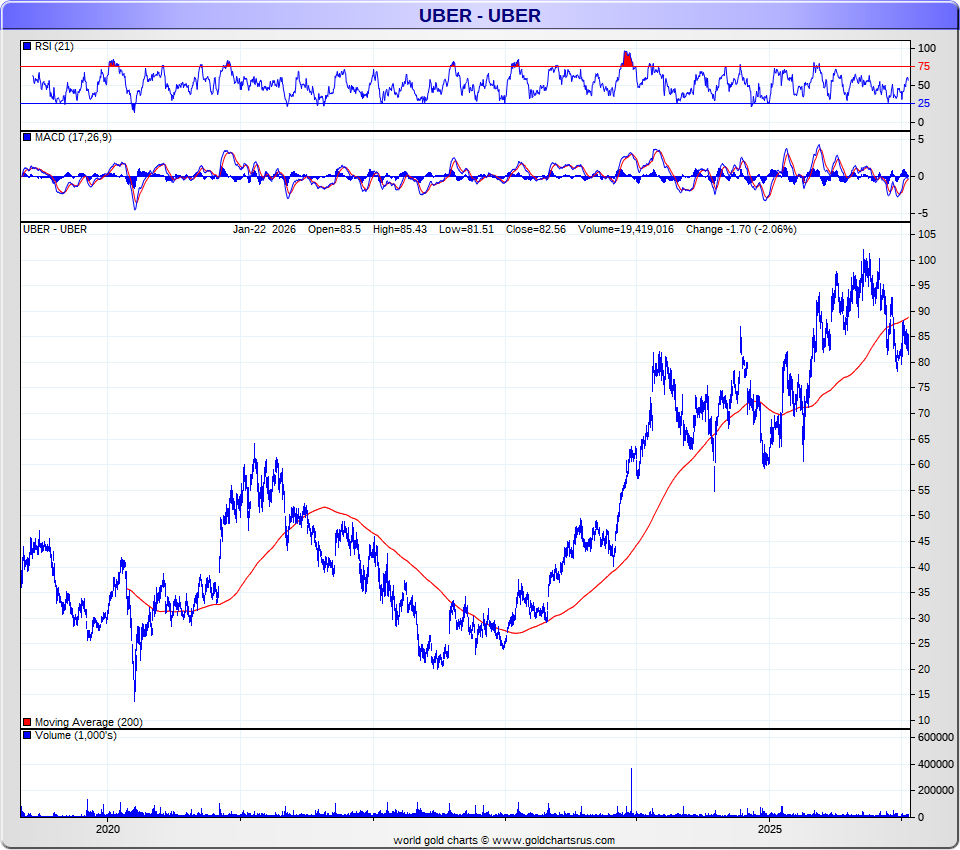Click the RSI (21) legend square
Screen dimensions: 960x850
coord(27,47)
